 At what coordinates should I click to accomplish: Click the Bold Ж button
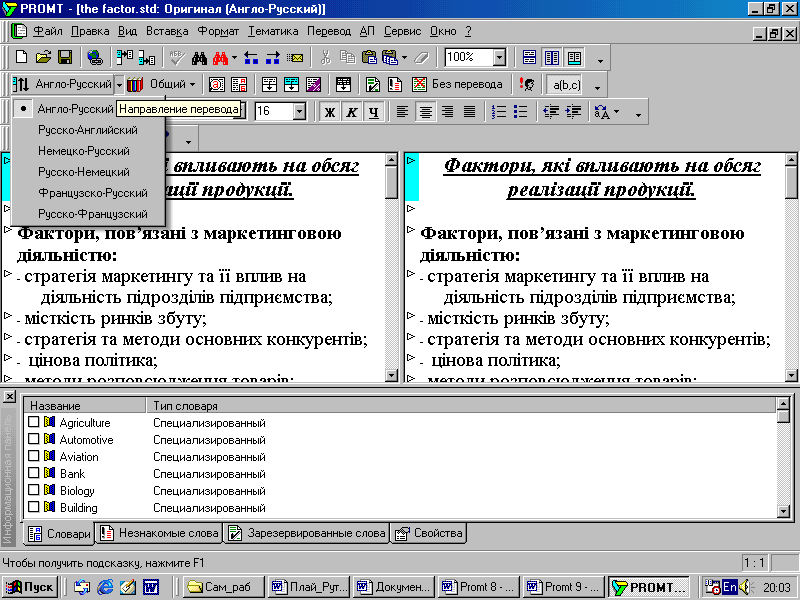(x=330, y=112)
